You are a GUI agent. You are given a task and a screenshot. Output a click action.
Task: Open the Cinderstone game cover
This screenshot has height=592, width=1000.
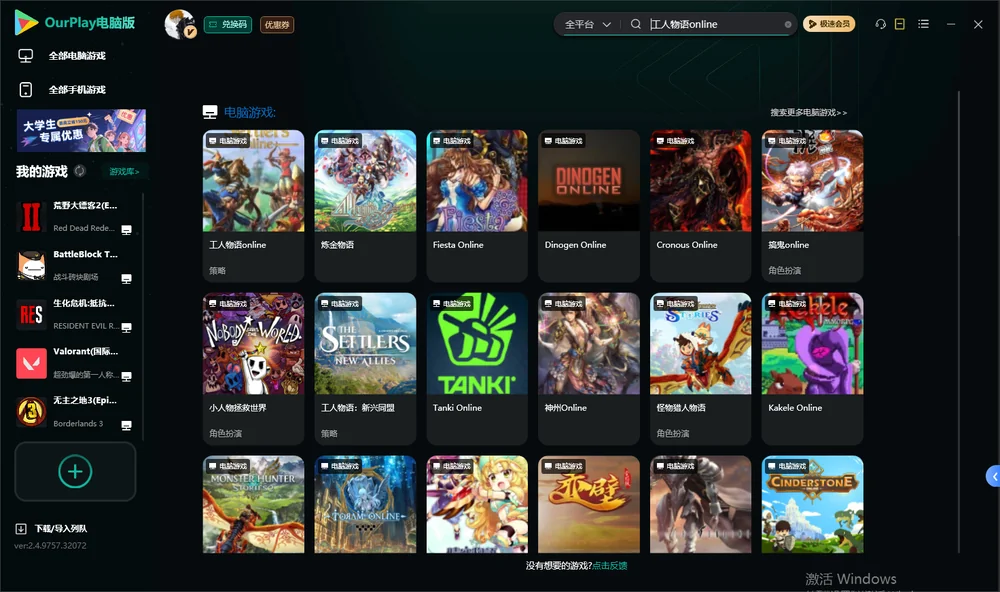pos(812,504)
